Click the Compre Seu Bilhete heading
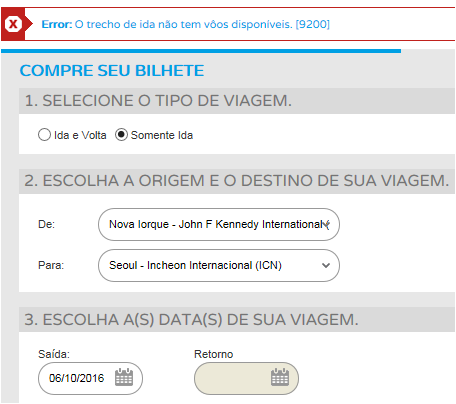Screen dimensions: 456x404 point(112,71)
